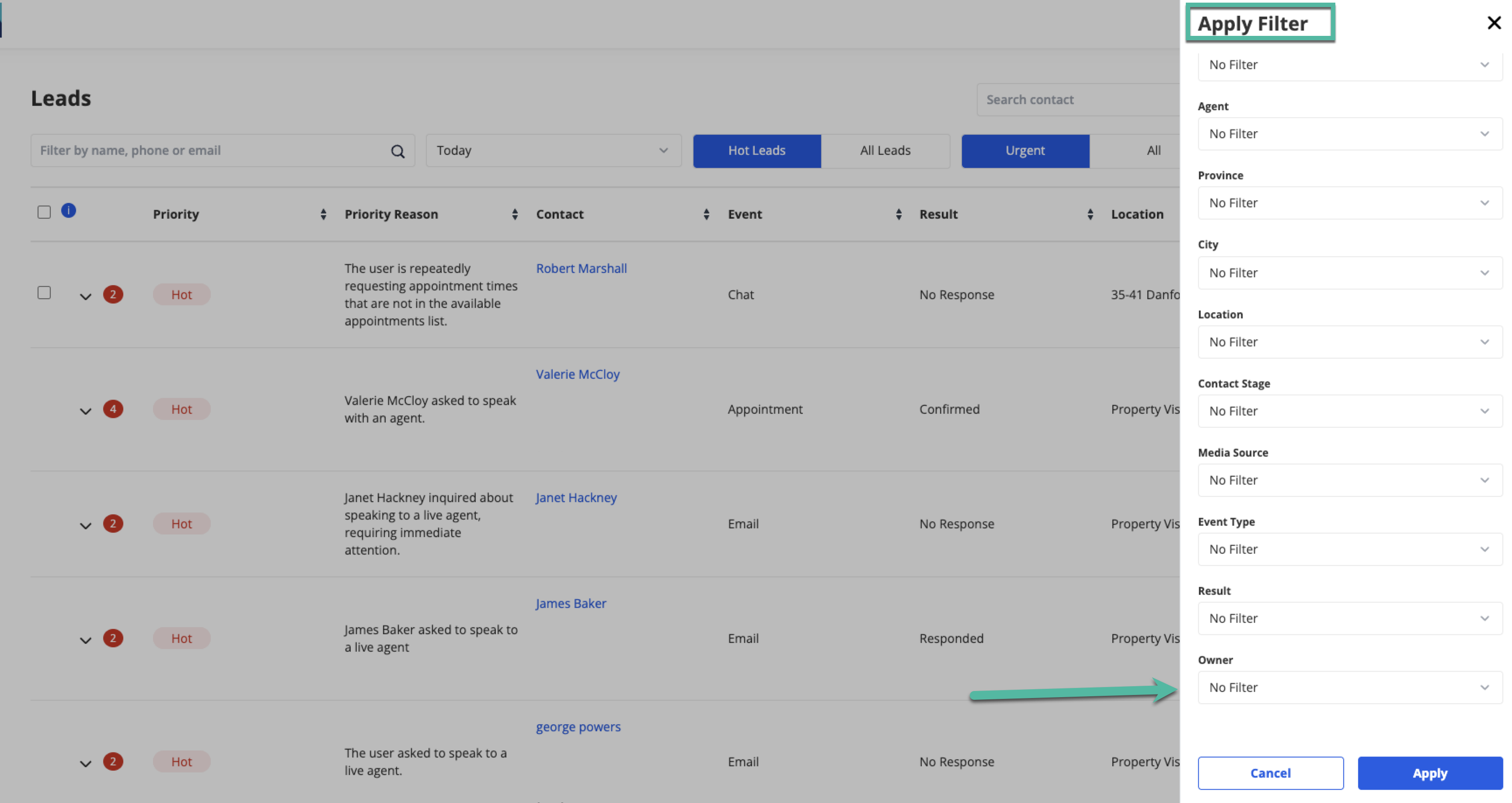This screenshot has height=803, width=1512.
Task: Click the Apply button
Action: coord(1430,773)
